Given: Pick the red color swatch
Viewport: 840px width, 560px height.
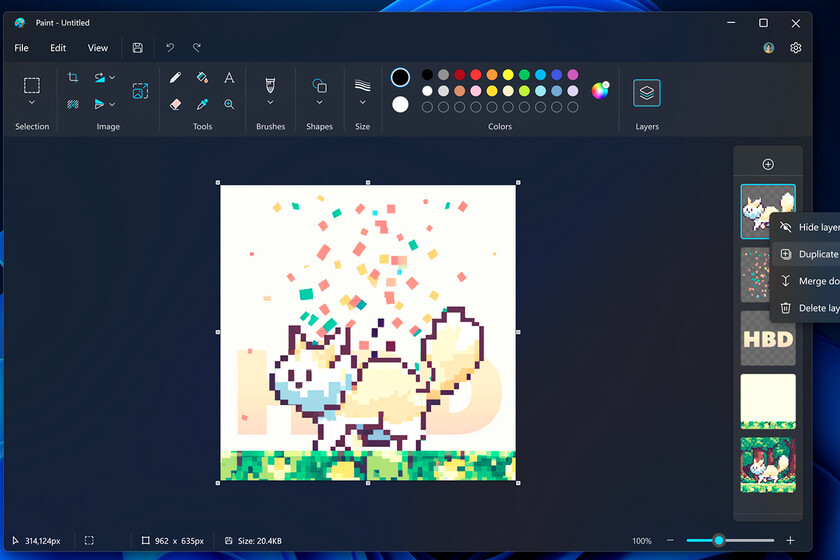Looking at the screenshot, I should (x=476, y=74).
